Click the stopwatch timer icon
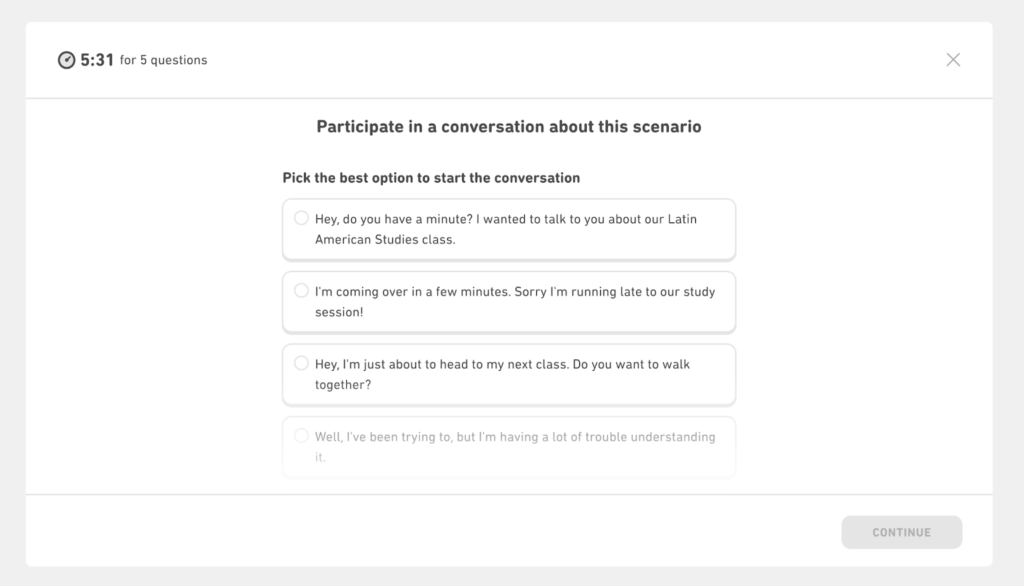Image resolution: width=1024 pixels, height=586 pixels. [x=66, y=60]
